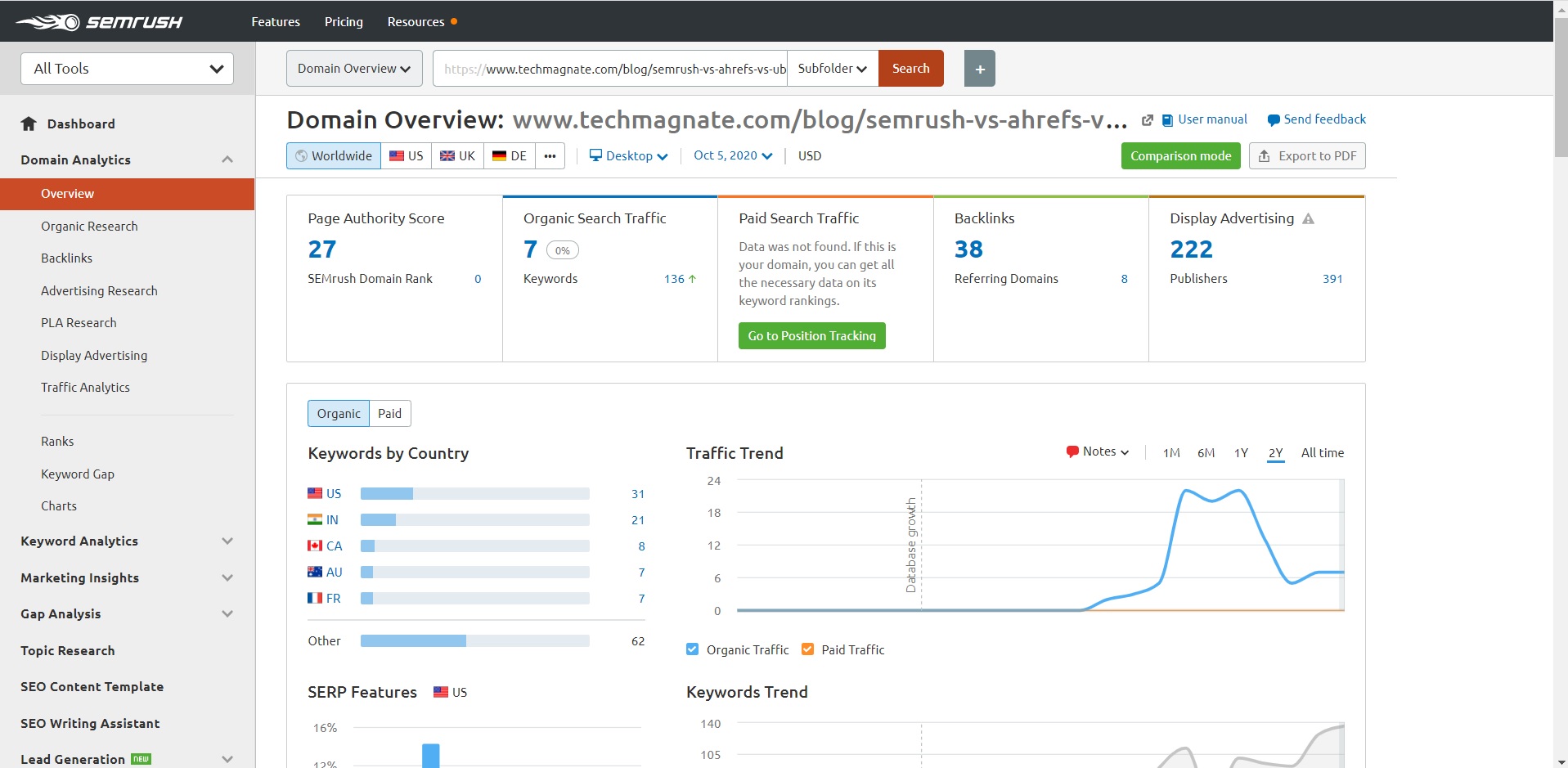Select the 2Y trend range
The height and width of the screenshot is (768, 1568).
point(1275,453)
